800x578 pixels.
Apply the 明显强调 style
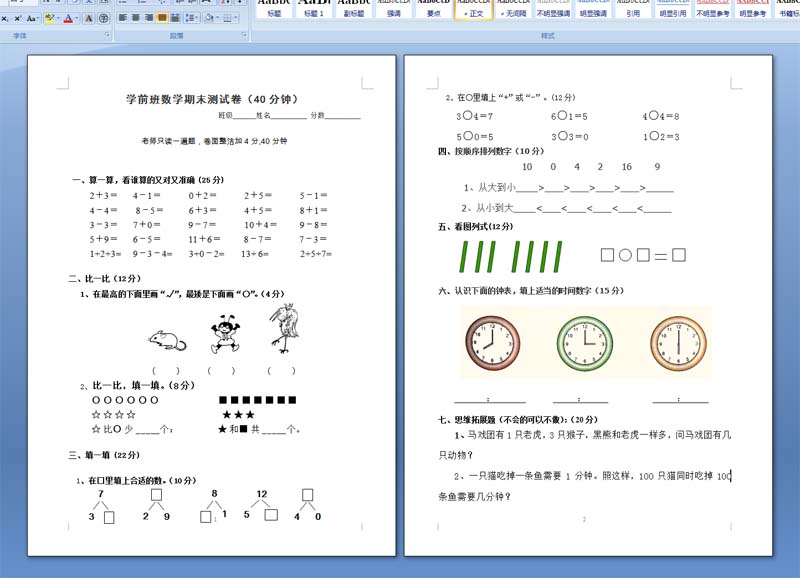tap(593, 9)
